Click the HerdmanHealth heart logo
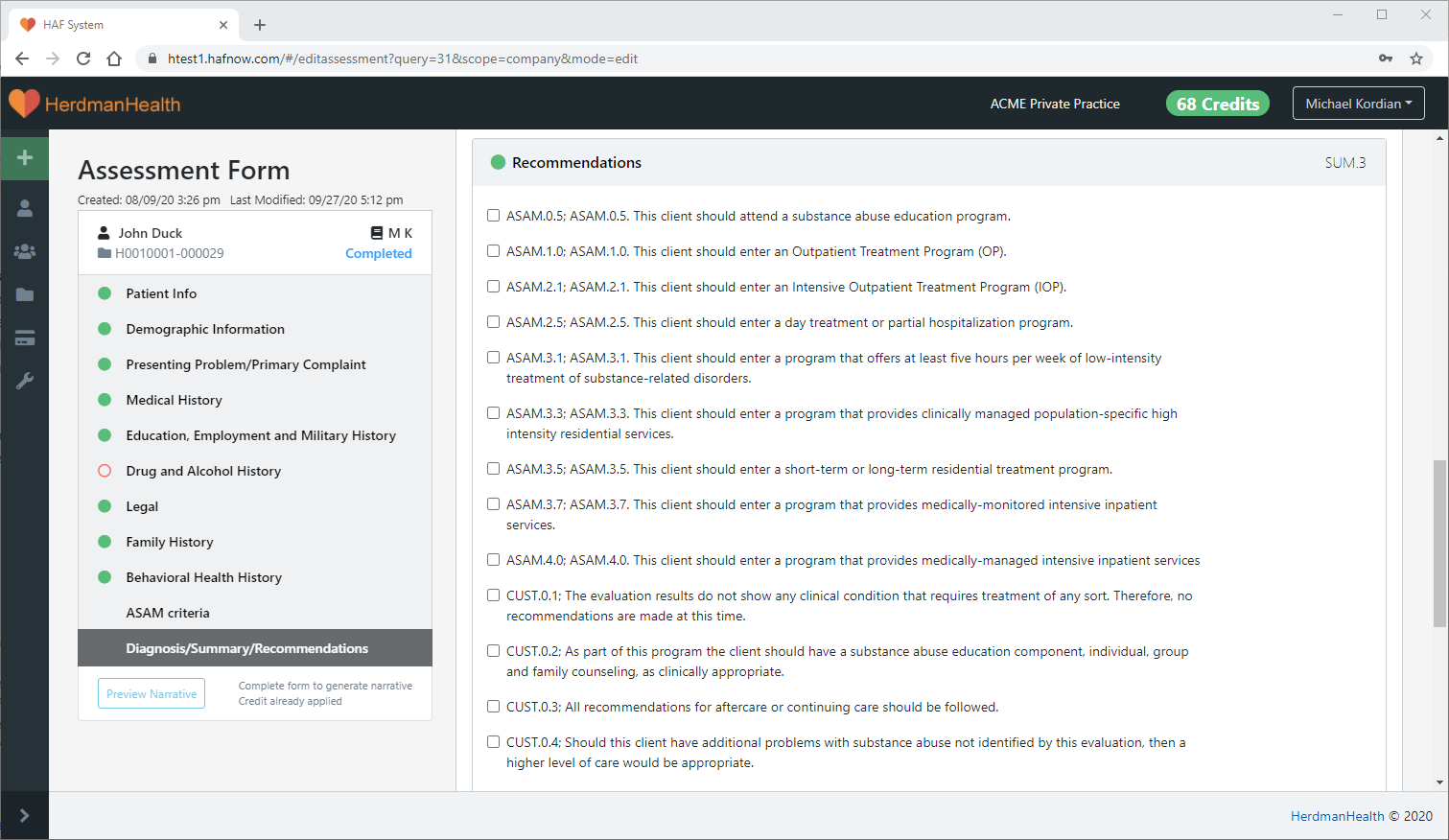1449x840 pixels. (25, 104)
